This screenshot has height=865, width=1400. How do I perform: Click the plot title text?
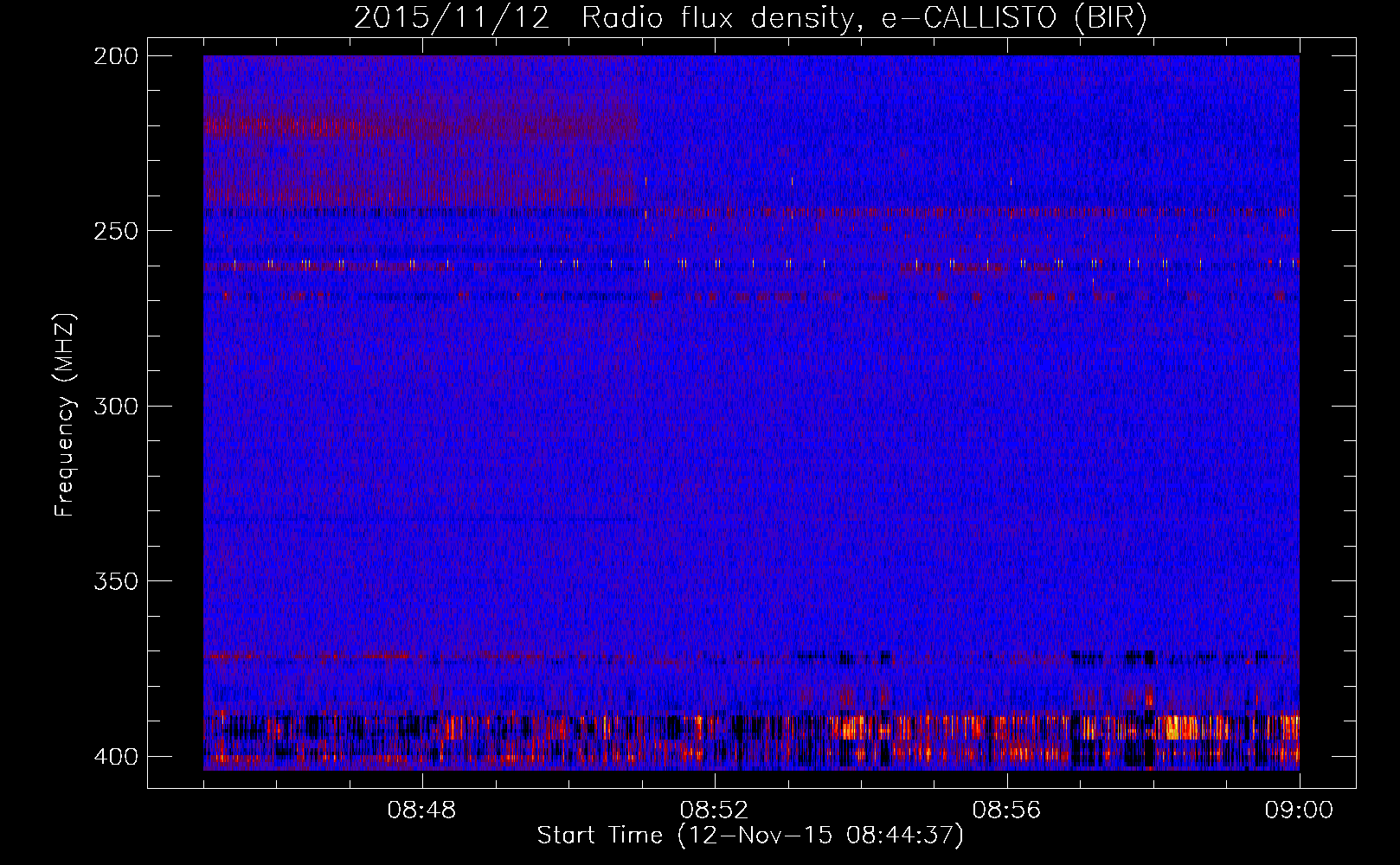pos(750,18)
